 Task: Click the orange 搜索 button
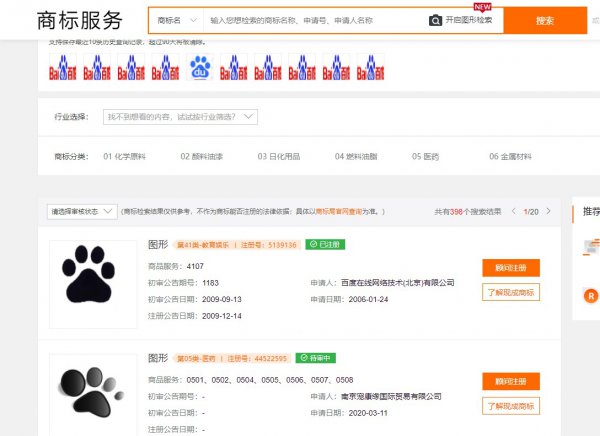coord(545,20)
